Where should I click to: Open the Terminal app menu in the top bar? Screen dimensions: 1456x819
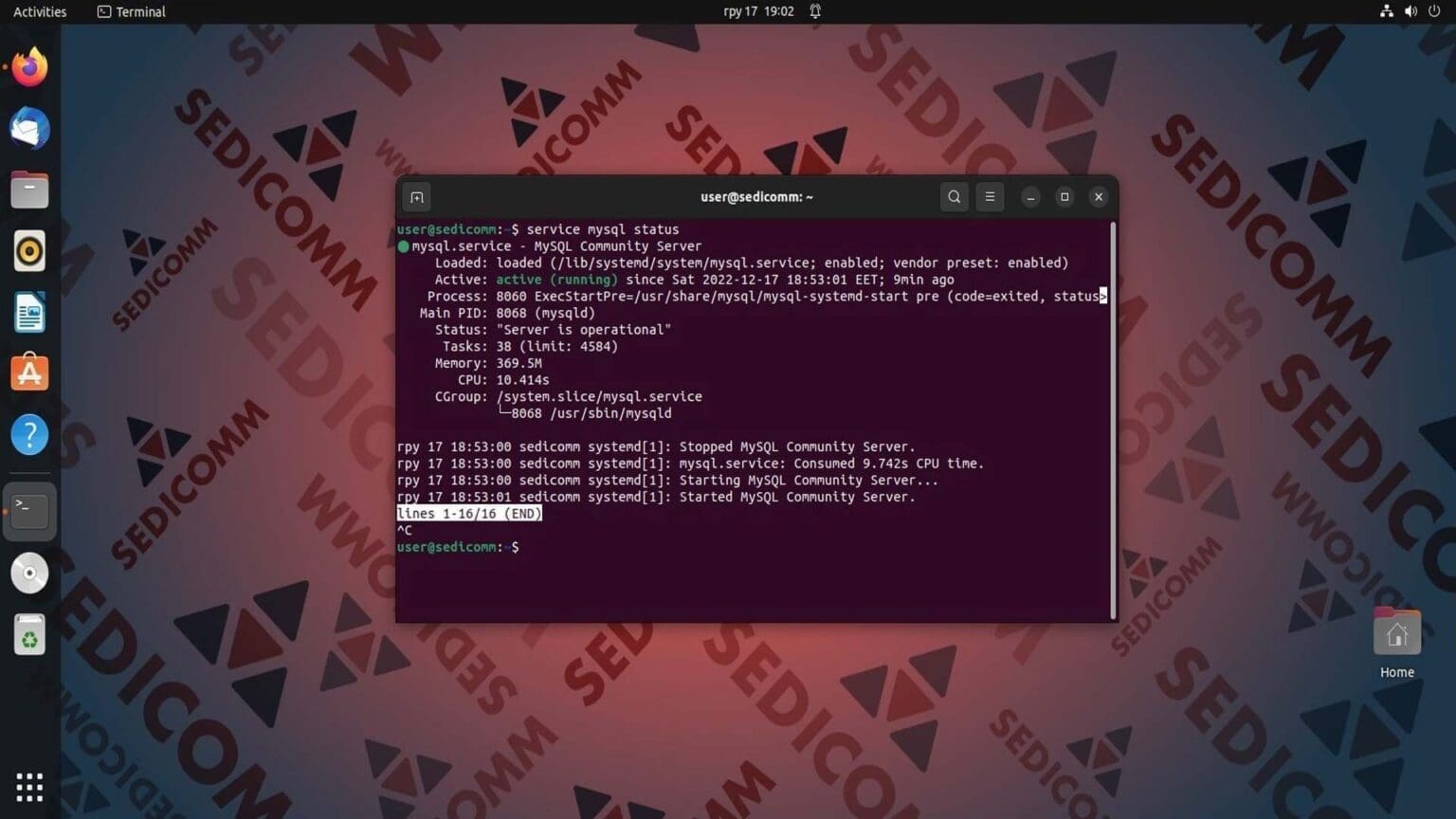(x=130, y=11)
